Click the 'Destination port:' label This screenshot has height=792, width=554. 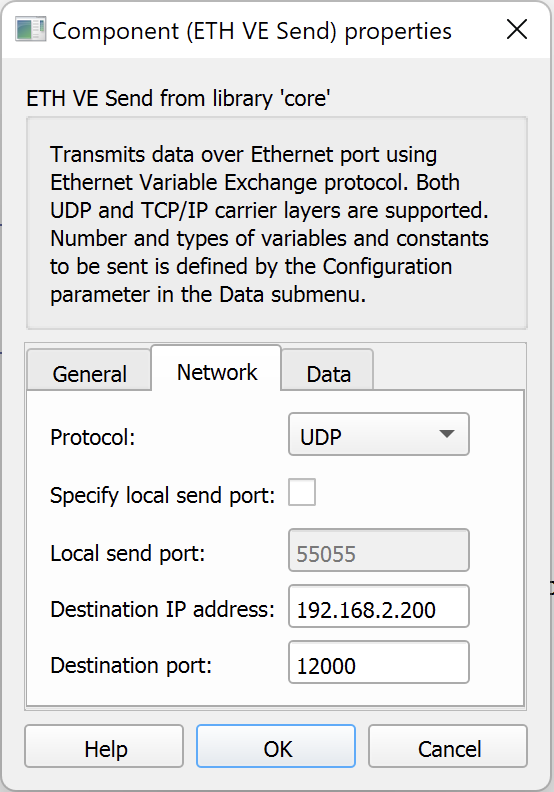click(x=131, y=666)
